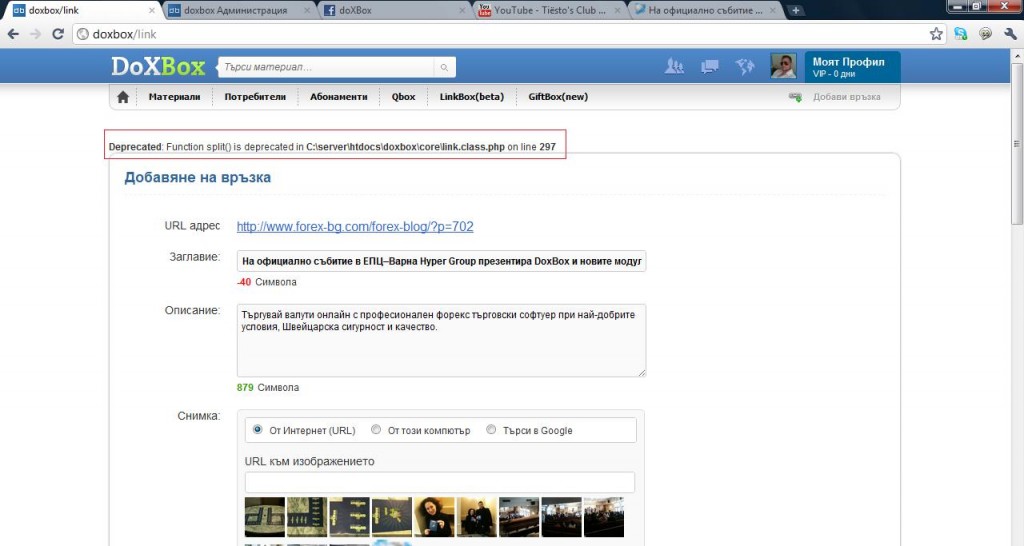Open the messages icon in header

click(x=710, y=67)
